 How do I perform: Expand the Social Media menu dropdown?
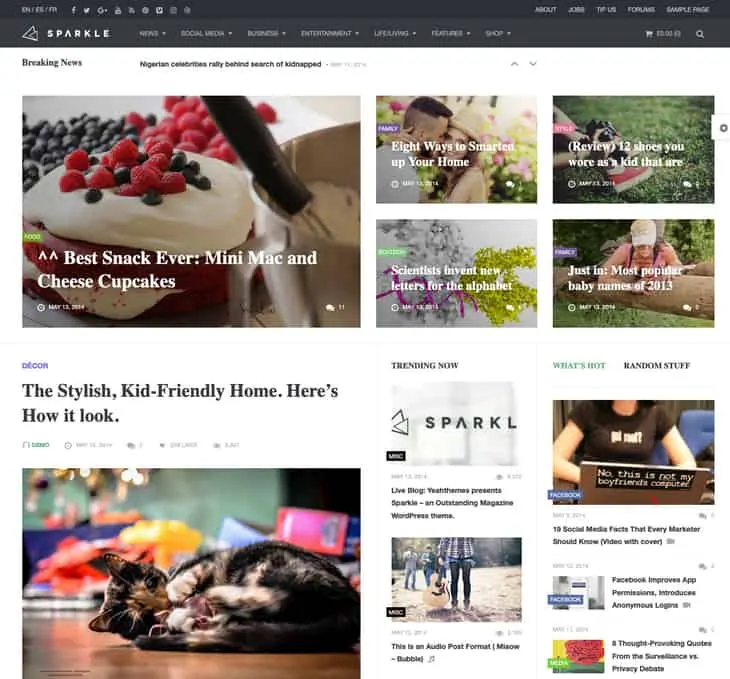coord(206,34)
